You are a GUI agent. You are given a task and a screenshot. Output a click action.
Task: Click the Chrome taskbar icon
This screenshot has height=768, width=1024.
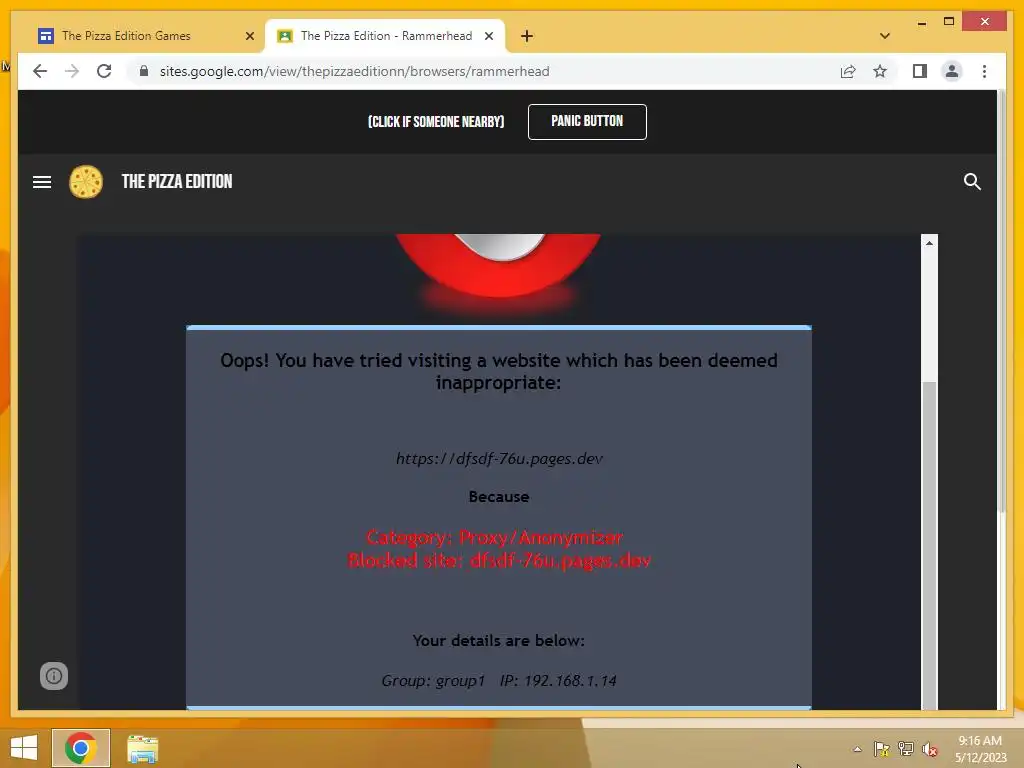pyautogui.click(x=81, y=748)
